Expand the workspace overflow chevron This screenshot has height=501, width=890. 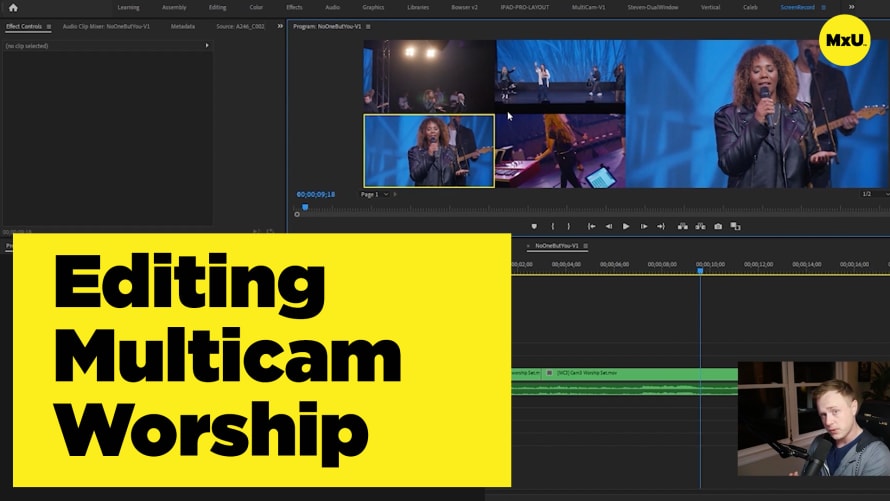coord(851,7)
